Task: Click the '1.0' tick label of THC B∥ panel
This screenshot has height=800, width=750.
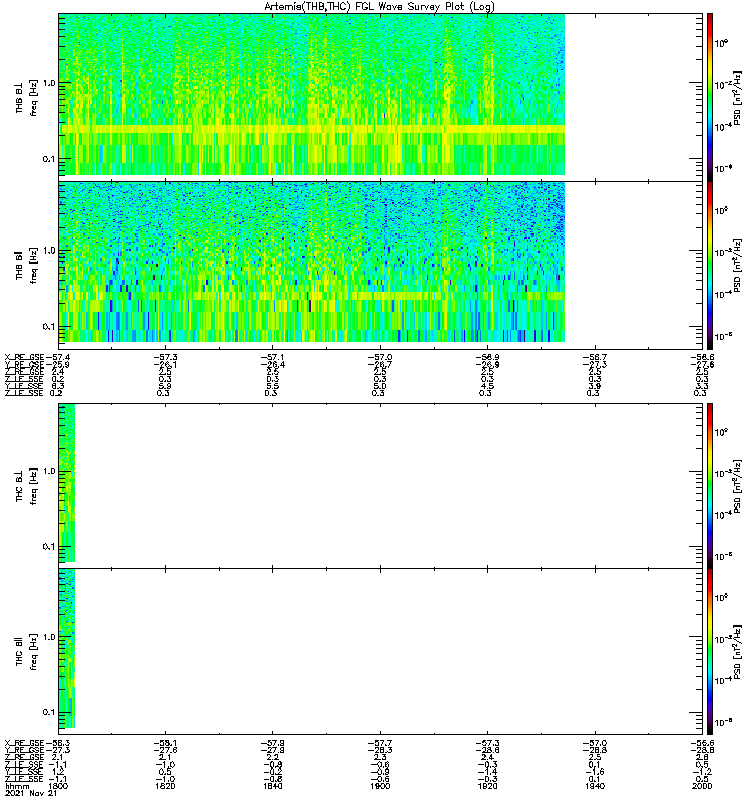Action: pos(49,637)
